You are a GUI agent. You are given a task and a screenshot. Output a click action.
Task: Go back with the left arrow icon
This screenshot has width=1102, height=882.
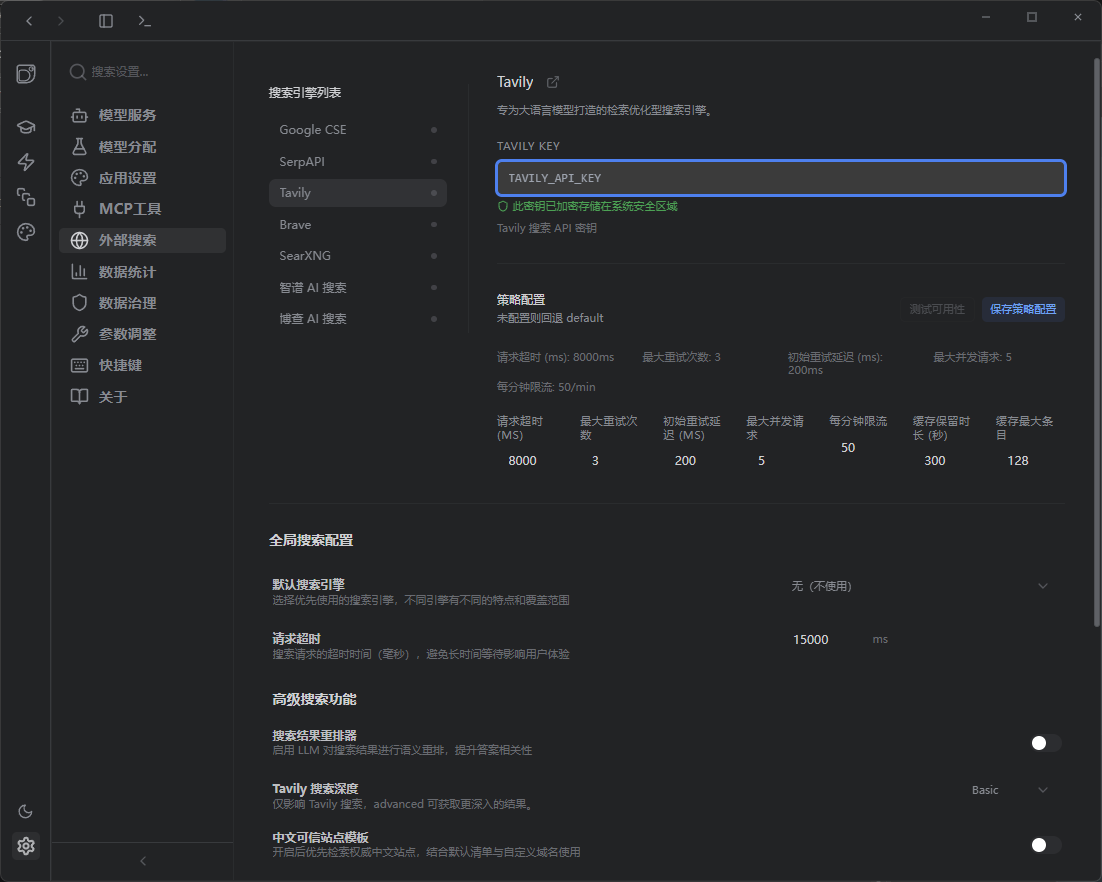tap(29, 21)
